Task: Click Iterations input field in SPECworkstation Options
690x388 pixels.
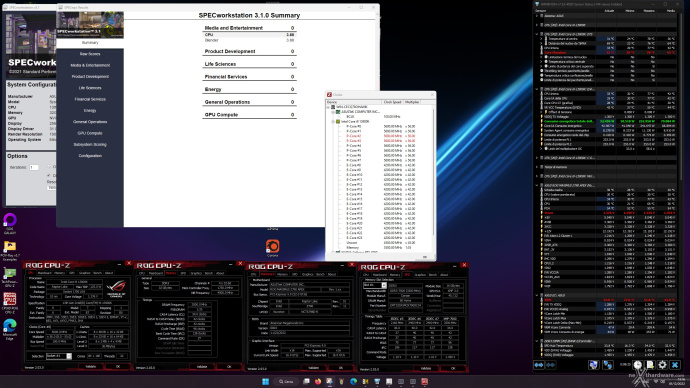Action: pos(34,167)
